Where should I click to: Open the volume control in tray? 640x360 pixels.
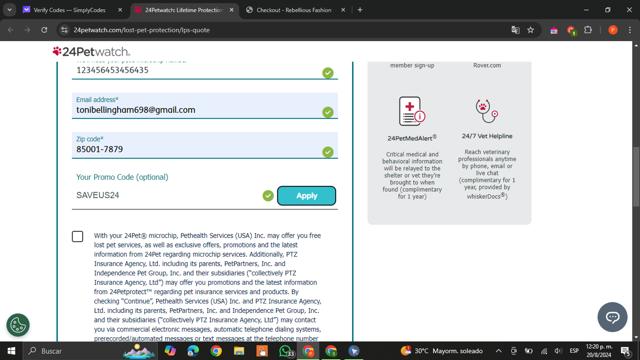click(x=558, y=351)
